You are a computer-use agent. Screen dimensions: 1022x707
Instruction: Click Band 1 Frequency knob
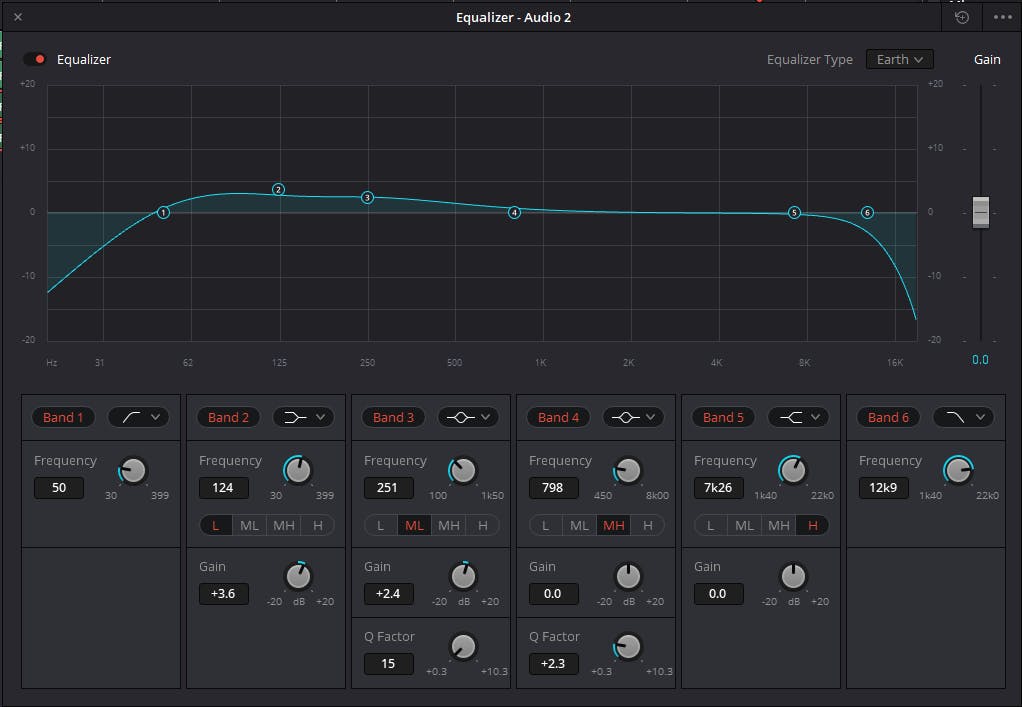[133, 470]
